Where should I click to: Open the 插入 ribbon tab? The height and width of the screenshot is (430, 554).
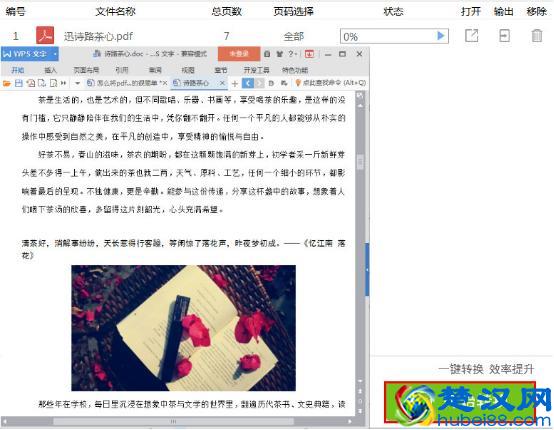pos(50,70)
